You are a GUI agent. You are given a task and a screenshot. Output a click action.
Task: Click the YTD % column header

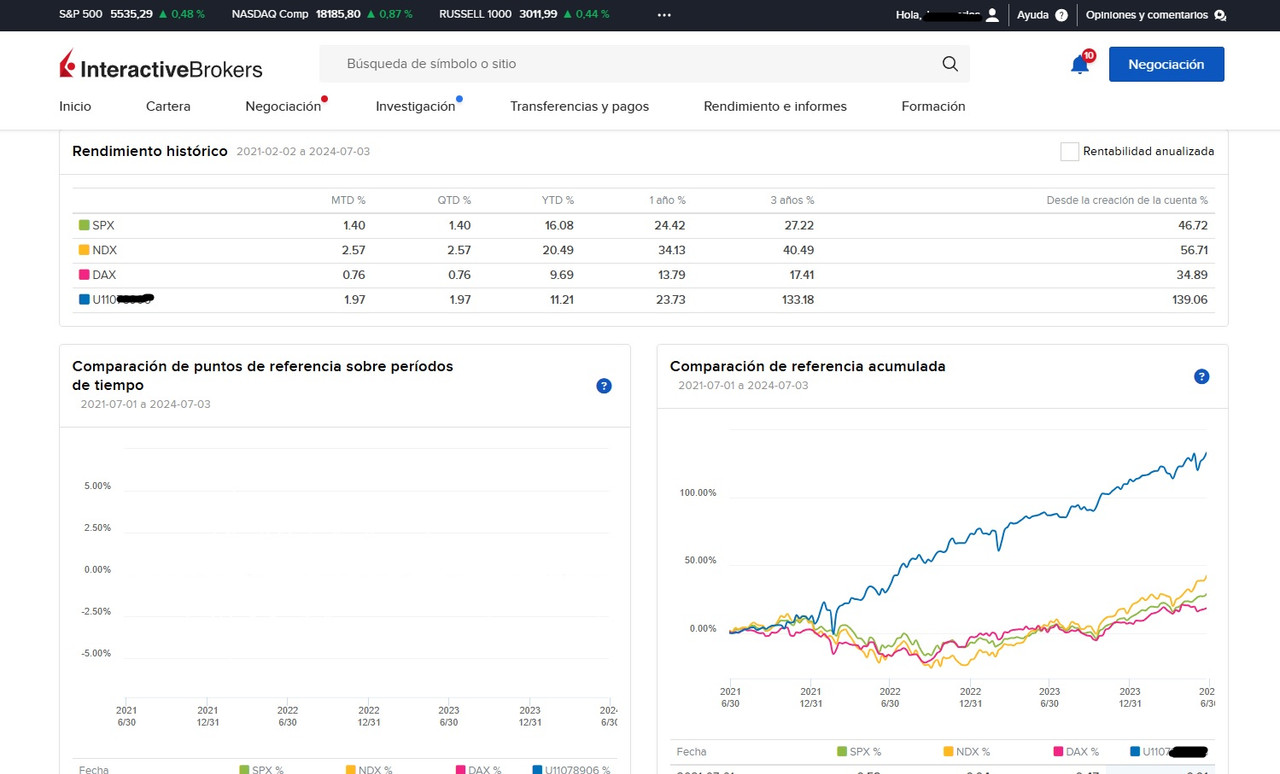[558, 201]
